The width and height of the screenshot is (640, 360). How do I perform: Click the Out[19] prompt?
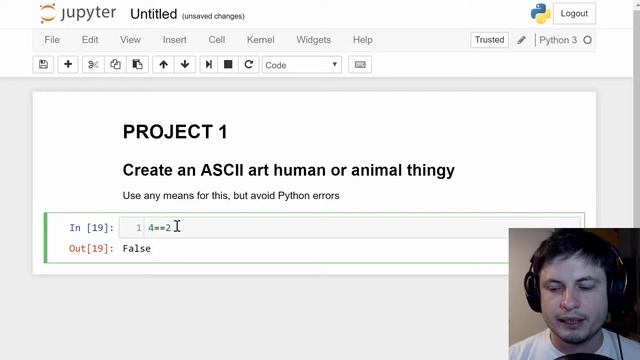tap(91, 249)
